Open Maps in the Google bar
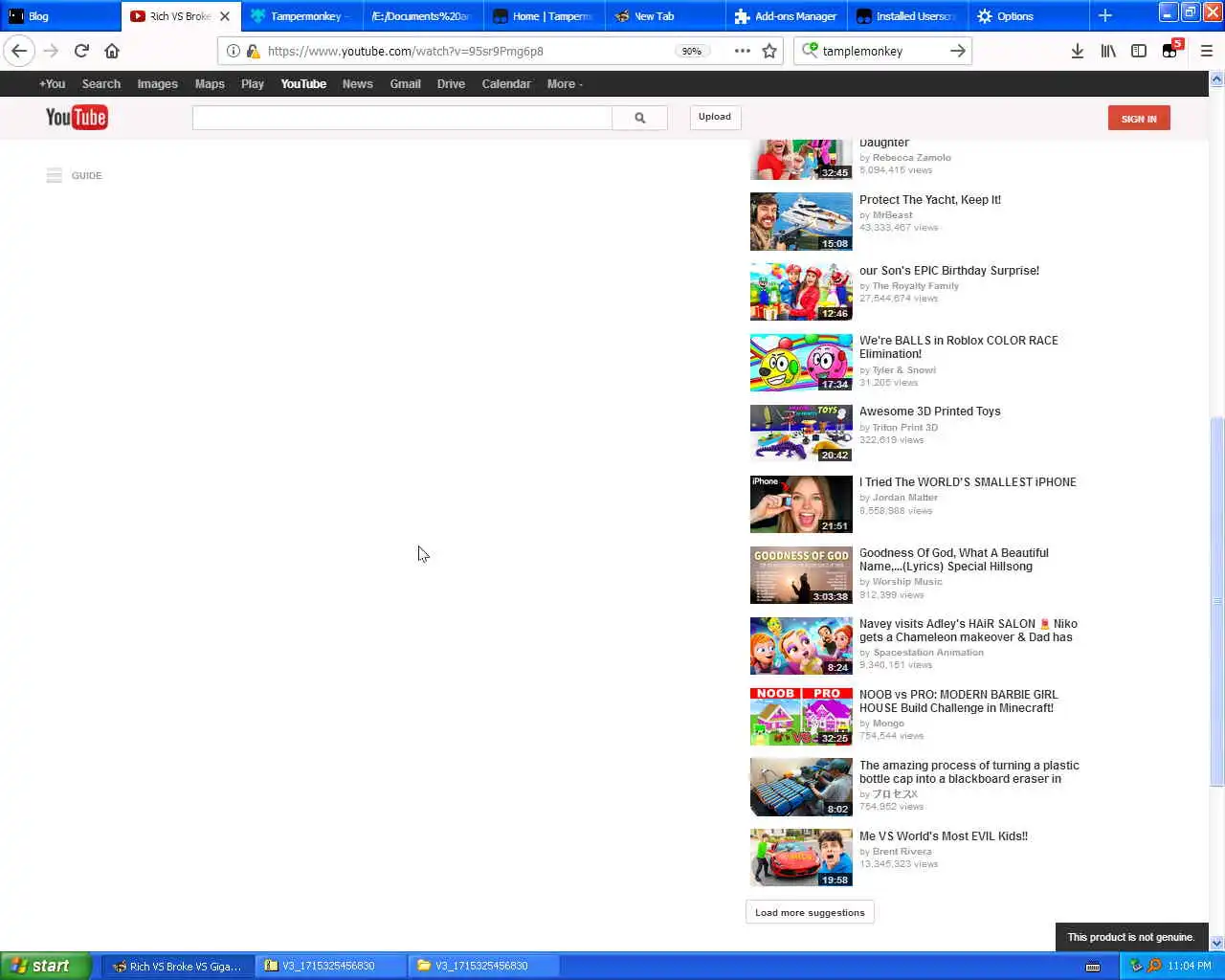The height and width of the screenshot is (980, 1225). pos(210,84)
